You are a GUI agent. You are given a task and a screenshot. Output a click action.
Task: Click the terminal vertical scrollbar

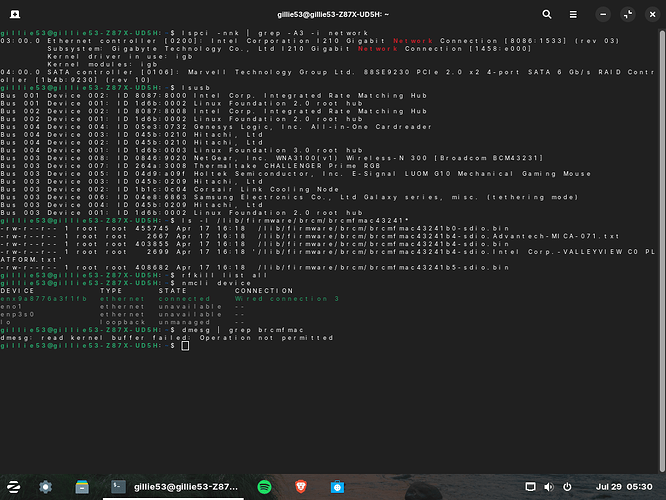[x=662, y=251]
